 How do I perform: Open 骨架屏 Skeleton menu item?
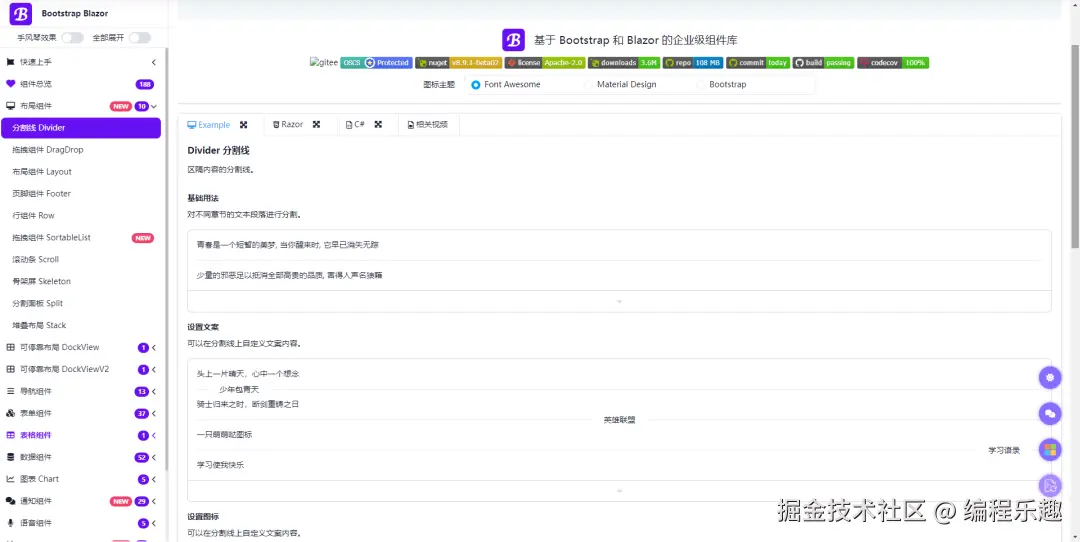(81, 281)
